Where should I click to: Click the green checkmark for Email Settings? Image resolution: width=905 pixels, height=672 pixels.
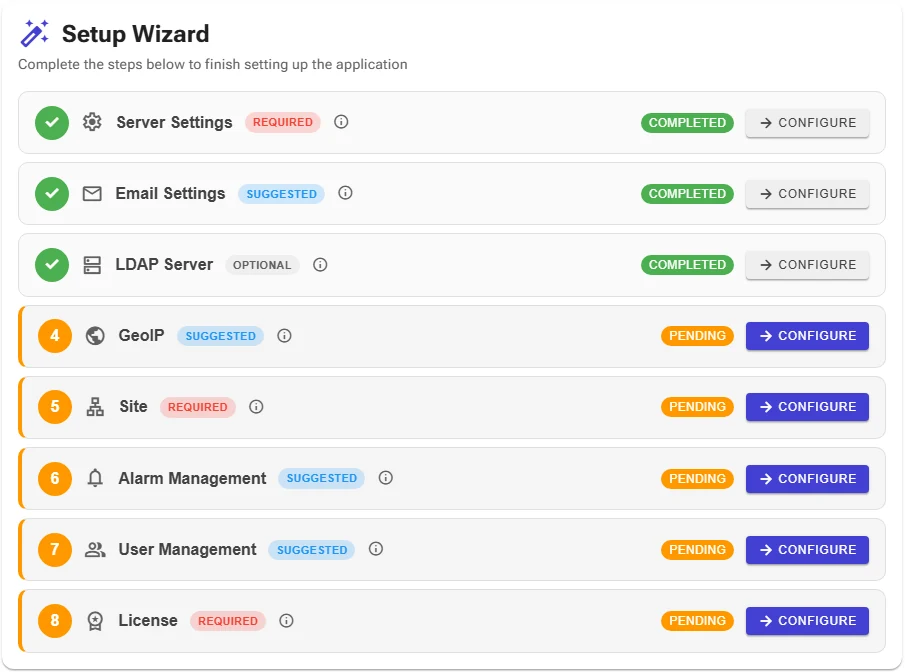coord(52,193)
